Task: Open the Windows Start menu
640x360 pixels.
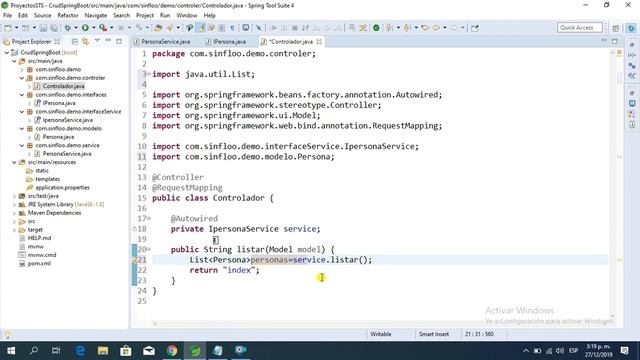Action: 11,351
